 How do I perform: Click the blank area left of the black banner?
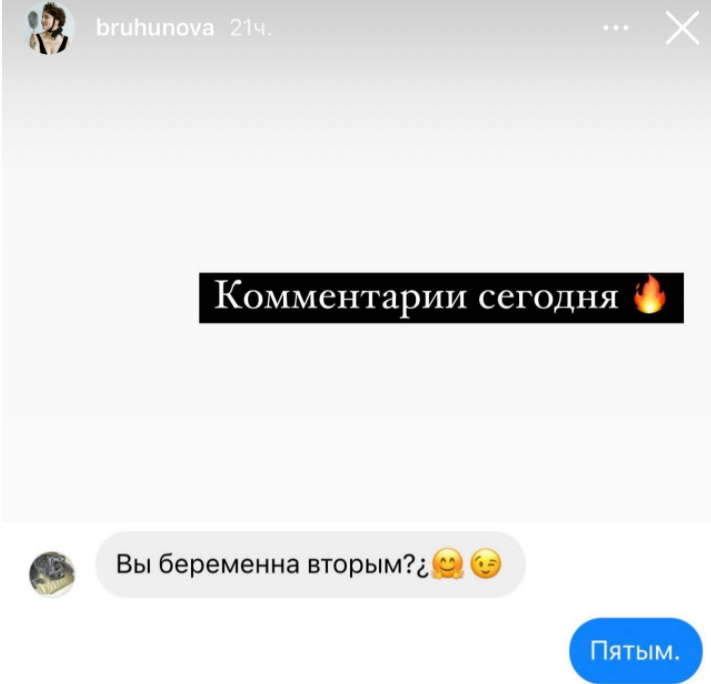100,298
